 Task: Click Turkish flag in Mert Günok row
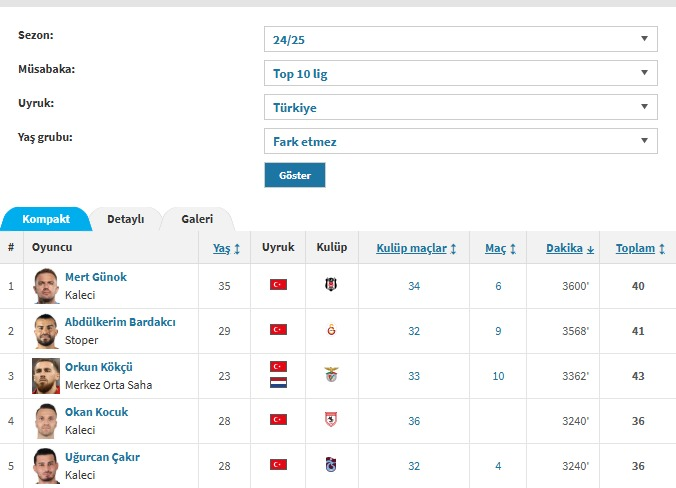[279, 285]
